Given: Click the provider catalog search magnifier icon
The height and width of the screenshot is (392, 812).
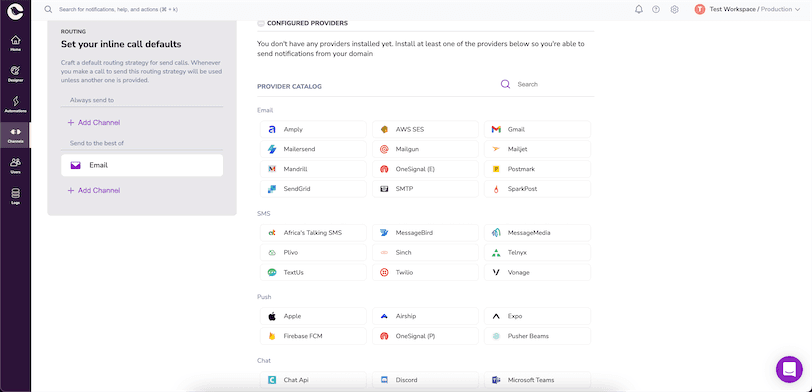Looking at the screenshot, I should [x=505, y=84].
